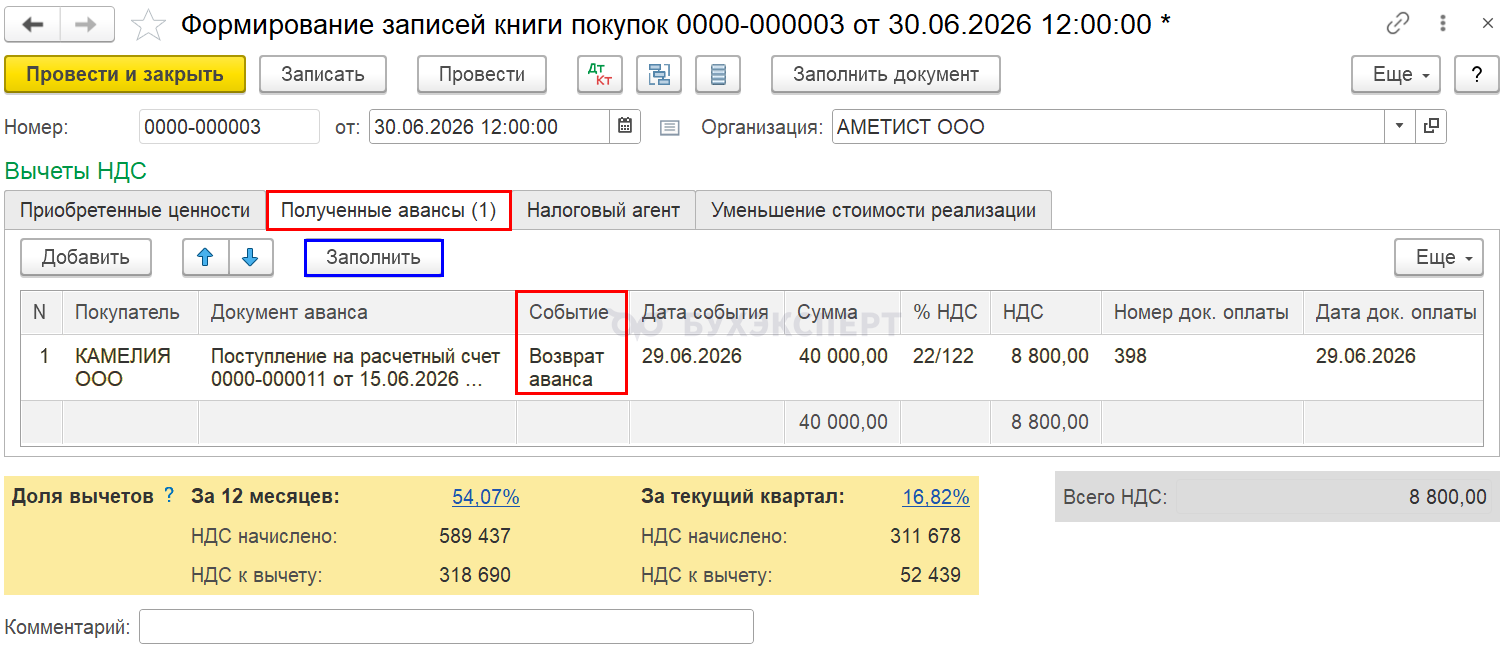
Task: Click Провести и закрыть button
Action: (125, 74)
